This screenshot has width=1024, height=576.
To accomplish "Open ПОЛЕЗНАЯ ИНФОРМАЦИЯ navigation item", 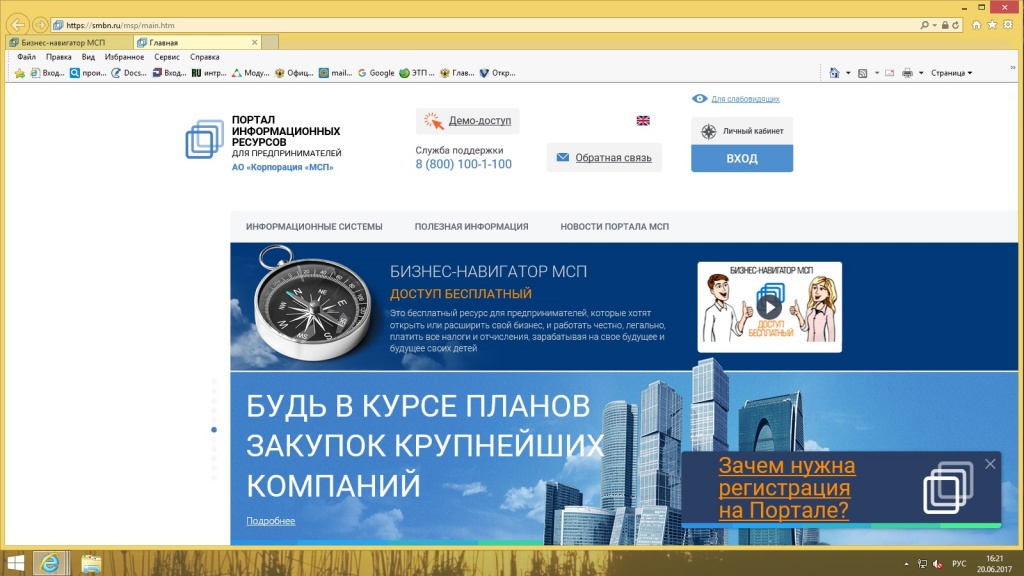I will tap(472, 227).
